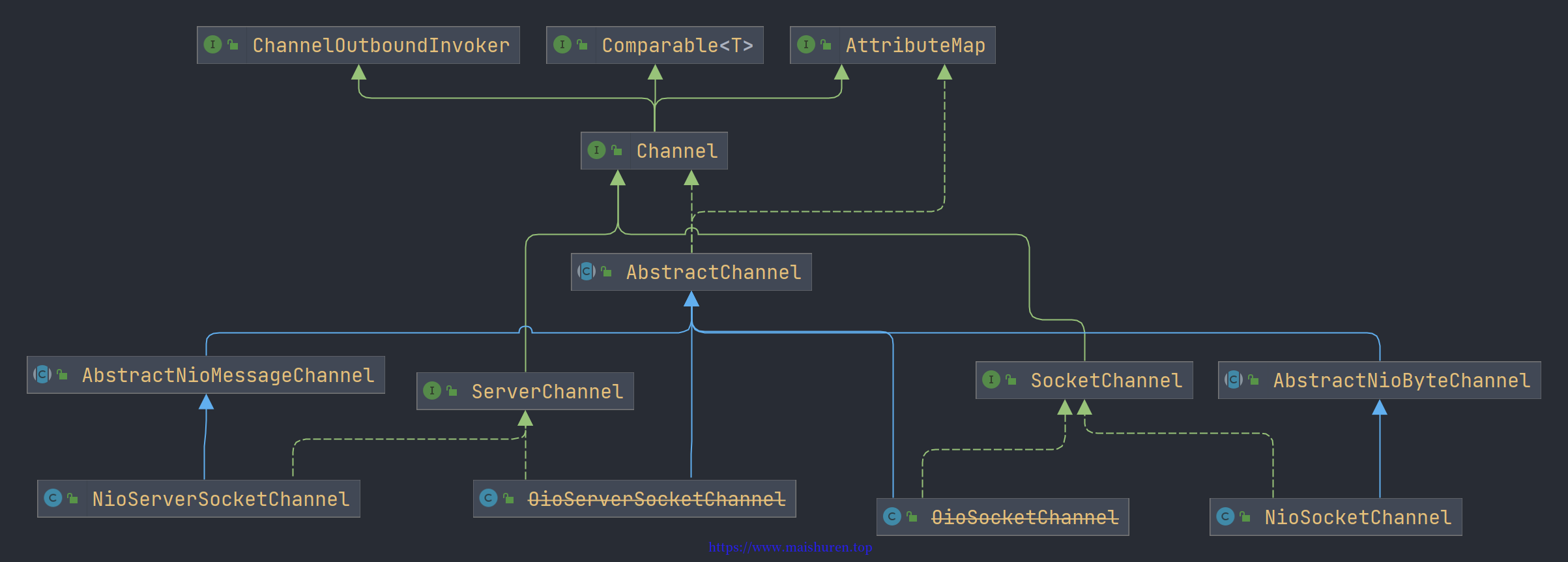The image size is (1568, 562).
Task: Select the NioSocketChannel class label
Action: (x=1358, y=517)
